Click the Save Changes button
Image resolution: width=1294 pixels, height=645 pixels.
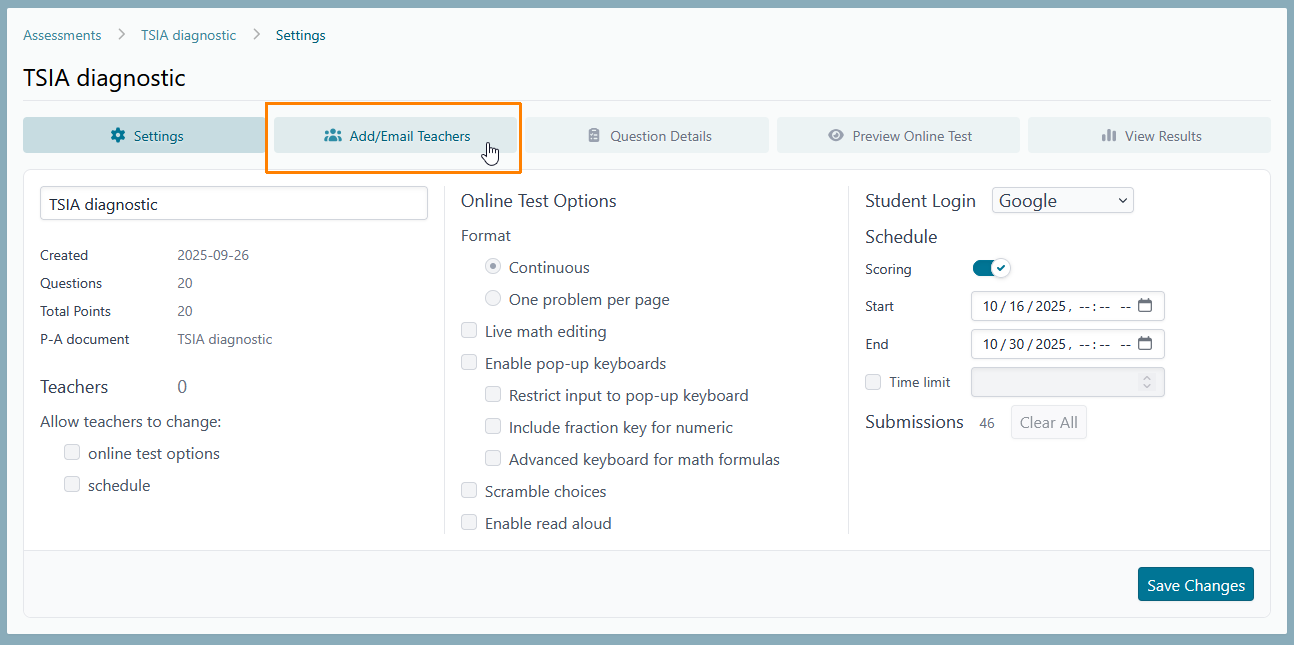1195,585
